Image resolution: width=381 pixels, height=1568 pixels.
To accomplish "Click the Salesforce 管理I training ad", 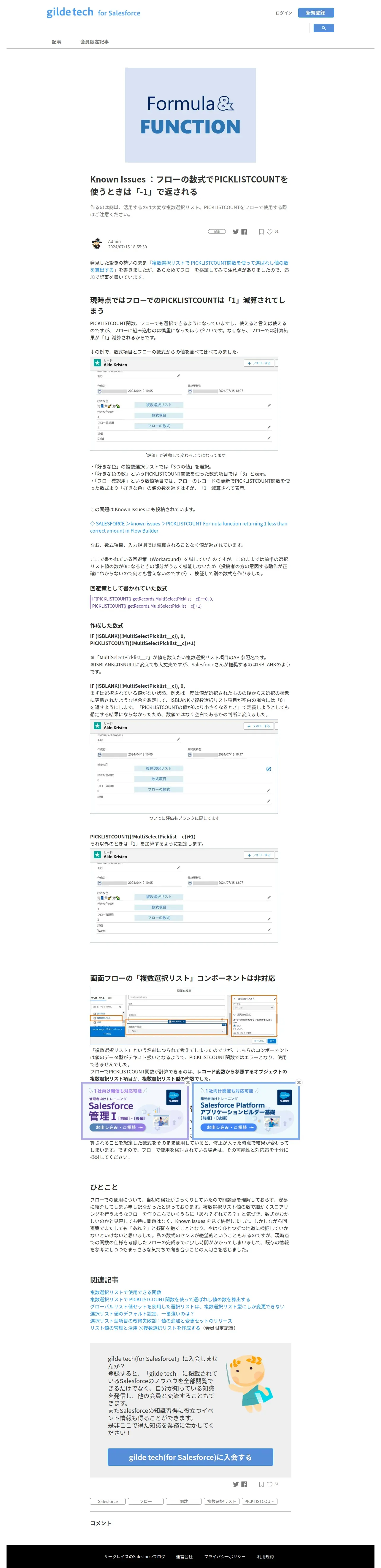I will (x=135, y=1111).
